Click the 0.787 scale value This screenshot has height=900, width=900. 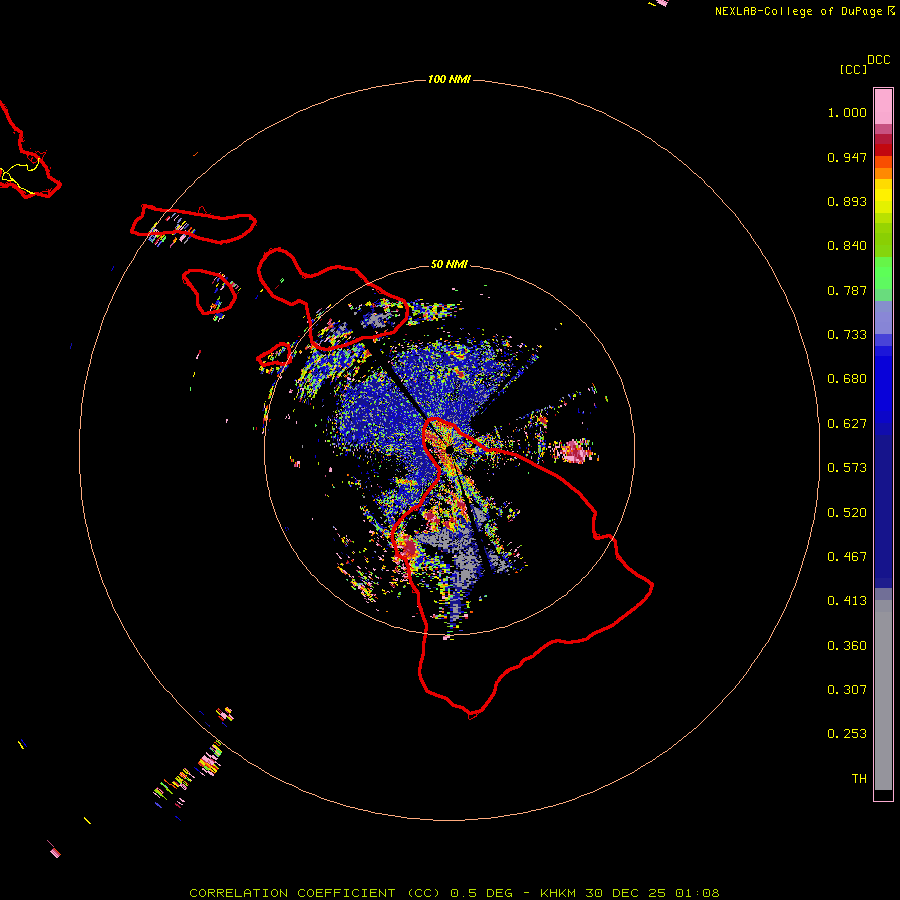(x=847, y=290)
